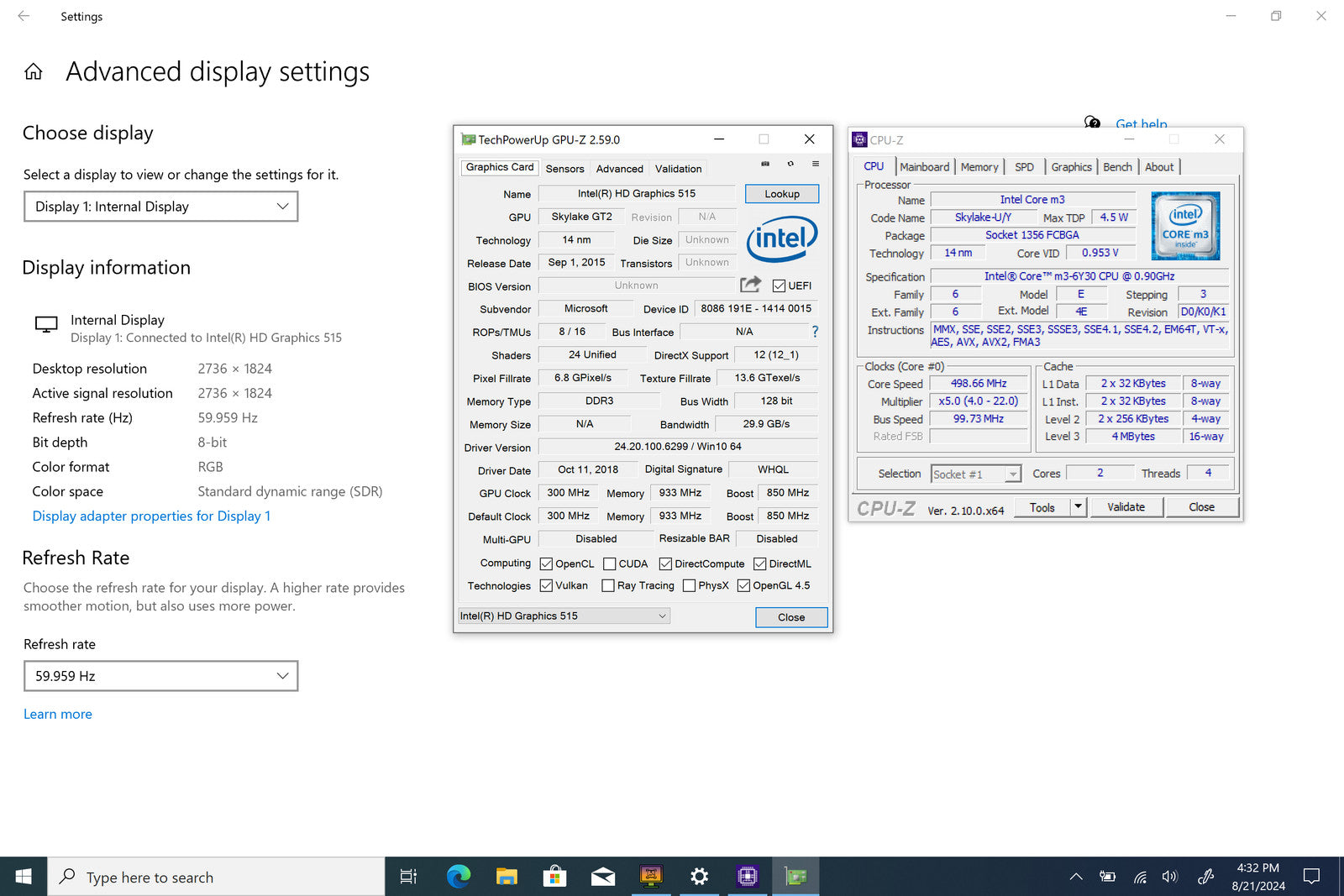The width and height of the screenshot is (1344, 896).
Task: Open Microsoft Edge from the taskbar
Action: tap(459, 877)
